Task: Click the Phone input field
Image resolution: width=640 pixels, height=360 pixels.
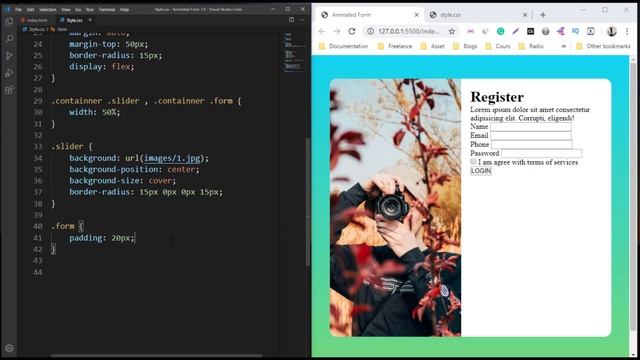Action: pos(531,144)
